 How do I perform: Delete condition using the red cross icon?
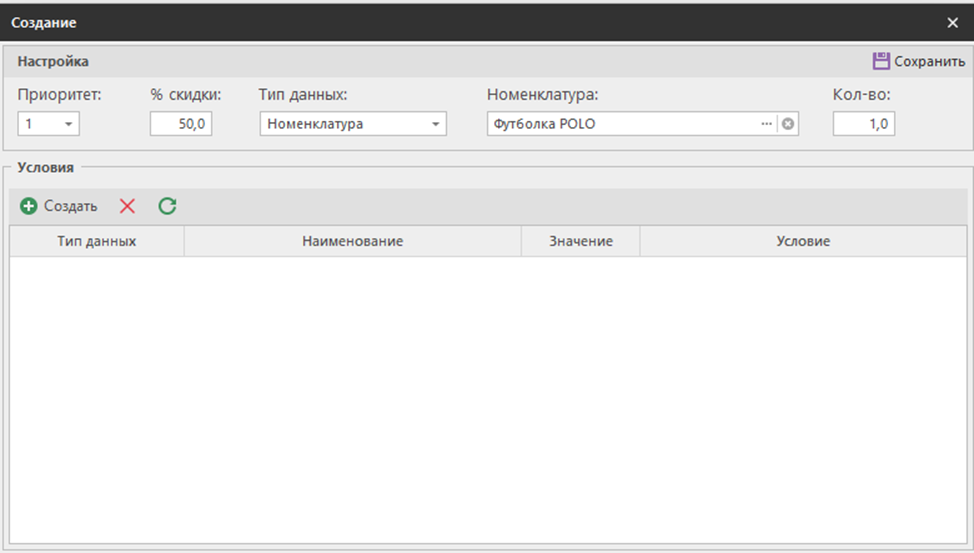pos(127,206)
